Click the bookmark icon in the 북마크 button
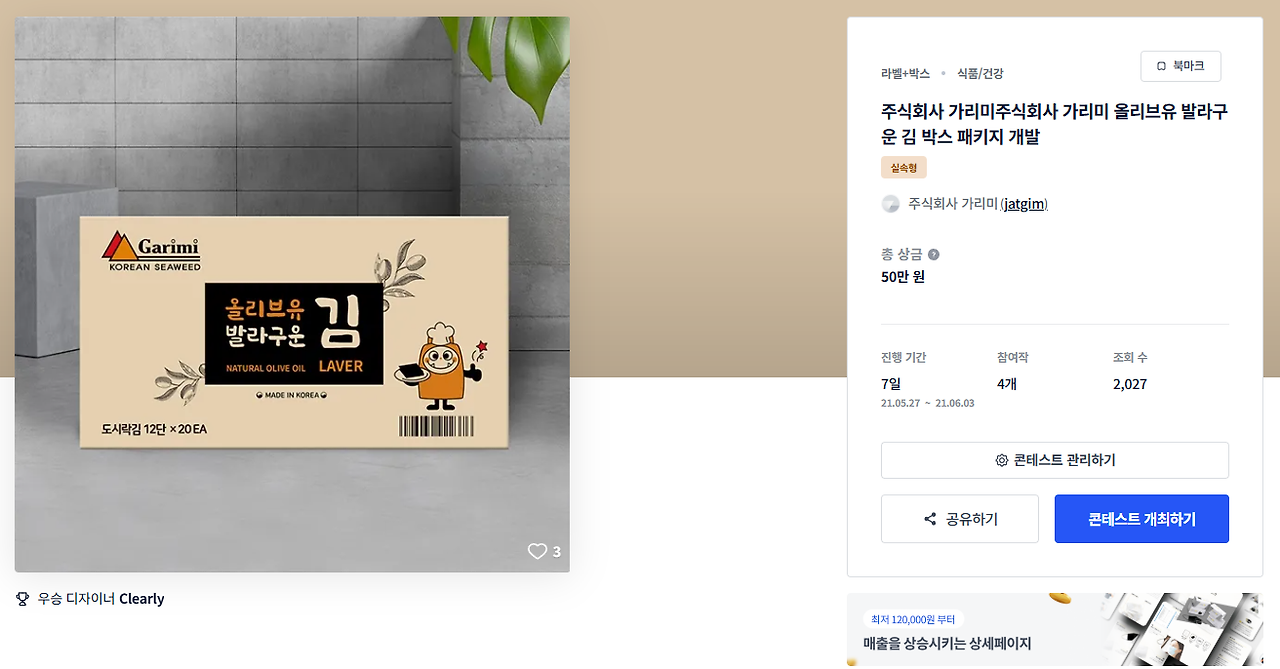The width and height of the screenshot is (1280, 669). 1161,66
